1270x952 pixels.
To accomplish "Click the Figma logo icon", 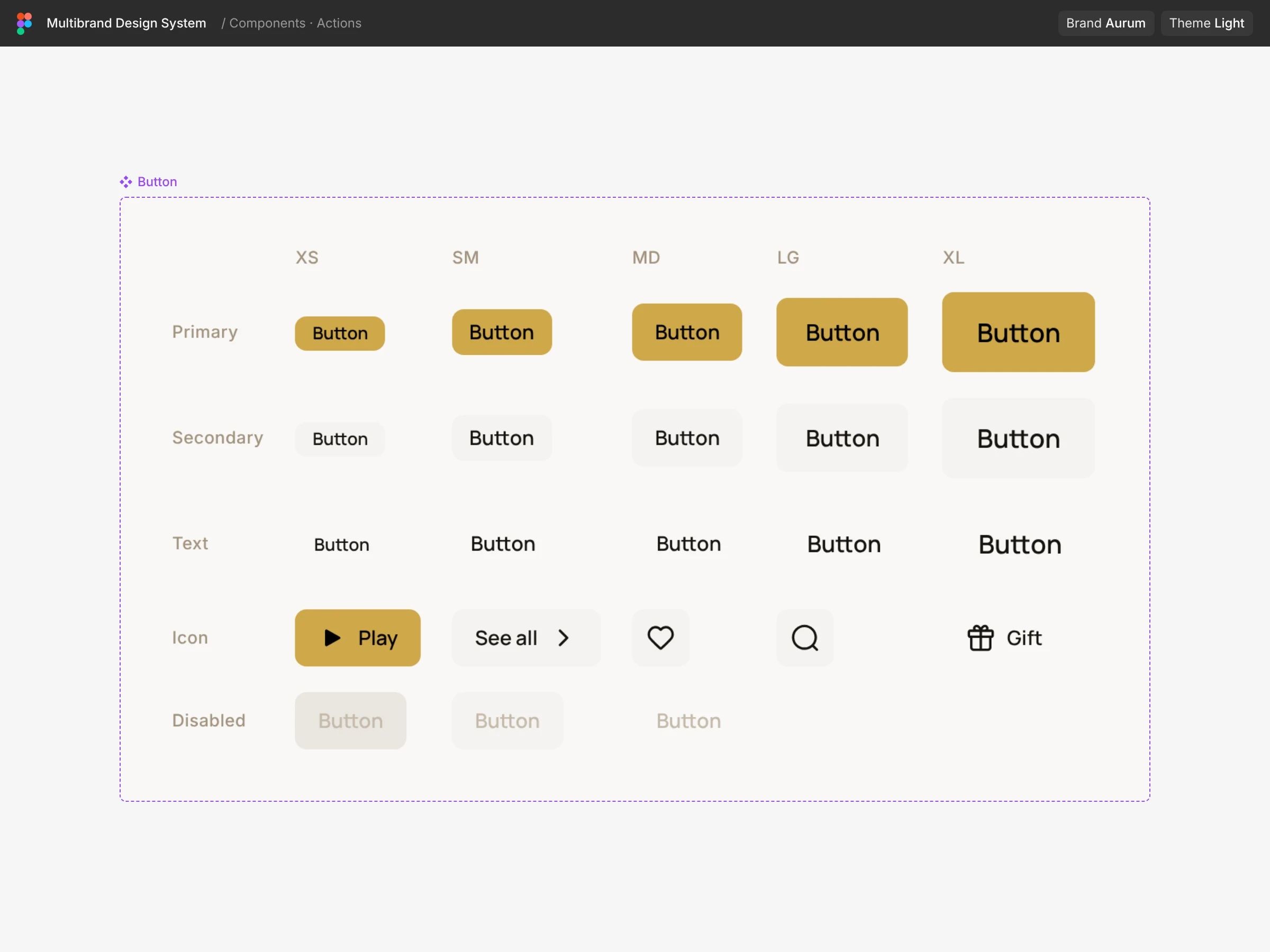I will click(24, 23).
